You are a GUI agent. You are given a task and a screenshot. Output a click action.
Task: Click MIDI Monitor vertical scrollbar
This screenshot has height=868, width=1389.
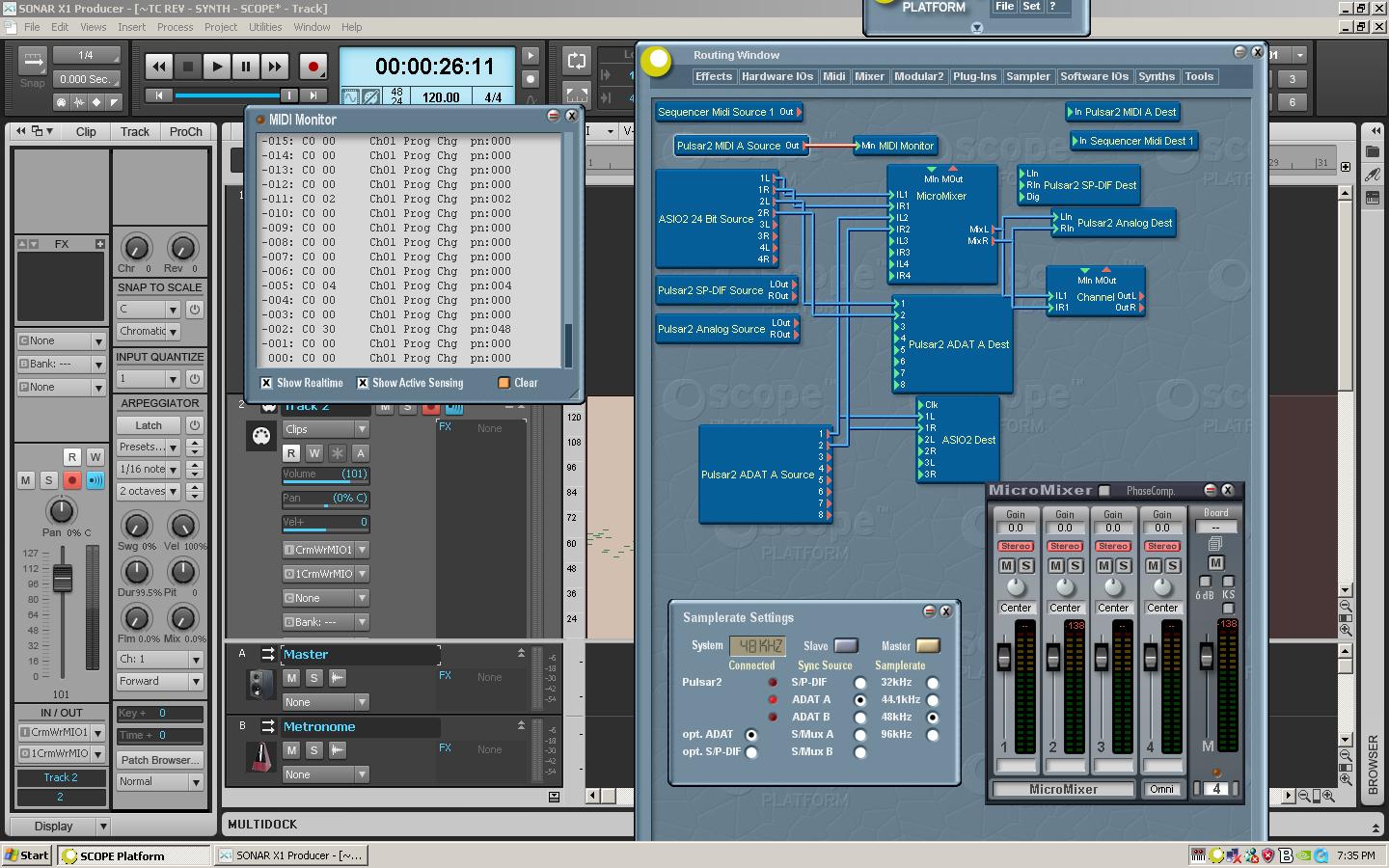[x=568, y=251]
